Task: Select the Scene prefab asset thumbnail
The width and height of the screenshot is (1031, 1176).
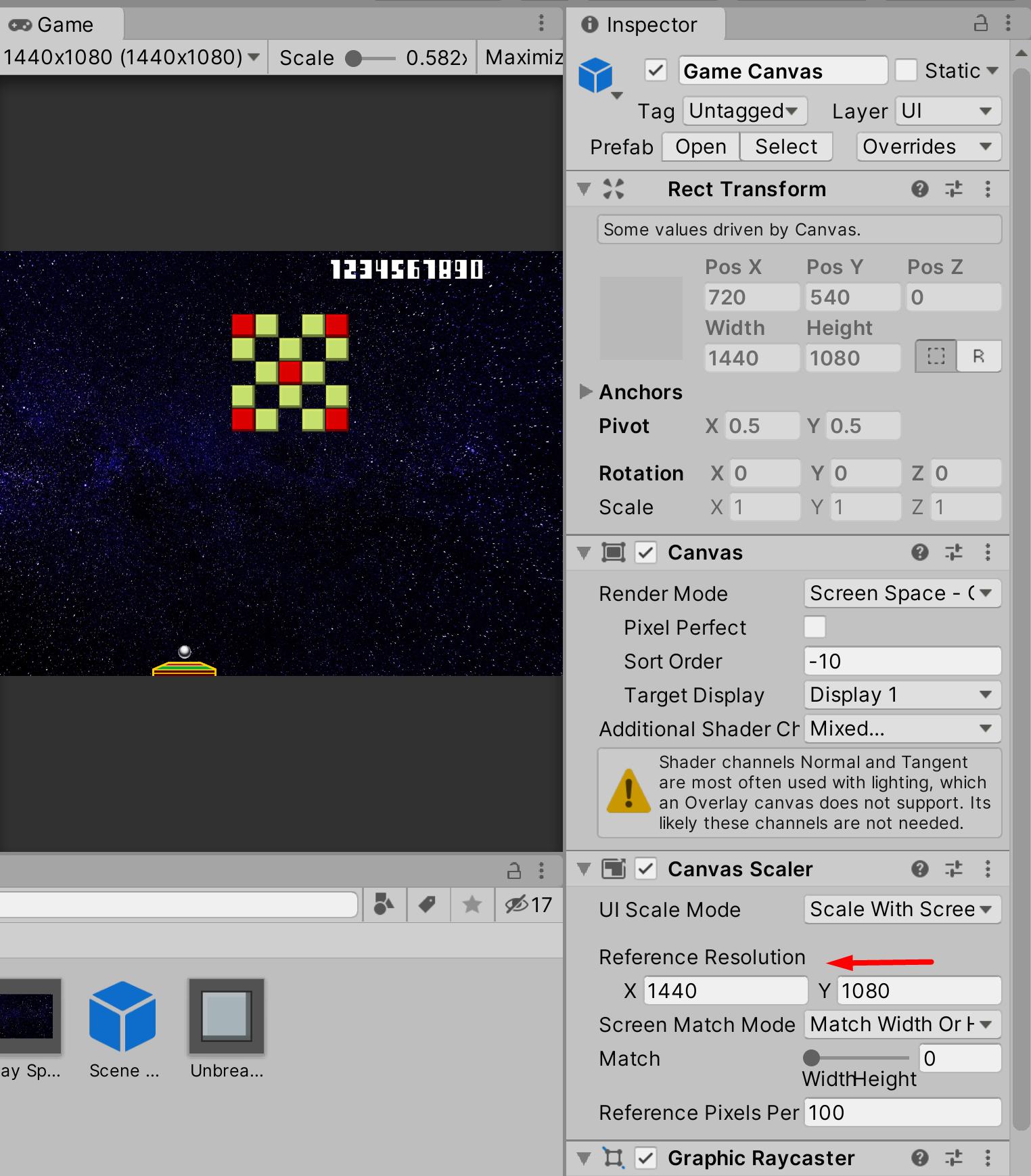Action: click(x=123, y=1016)
